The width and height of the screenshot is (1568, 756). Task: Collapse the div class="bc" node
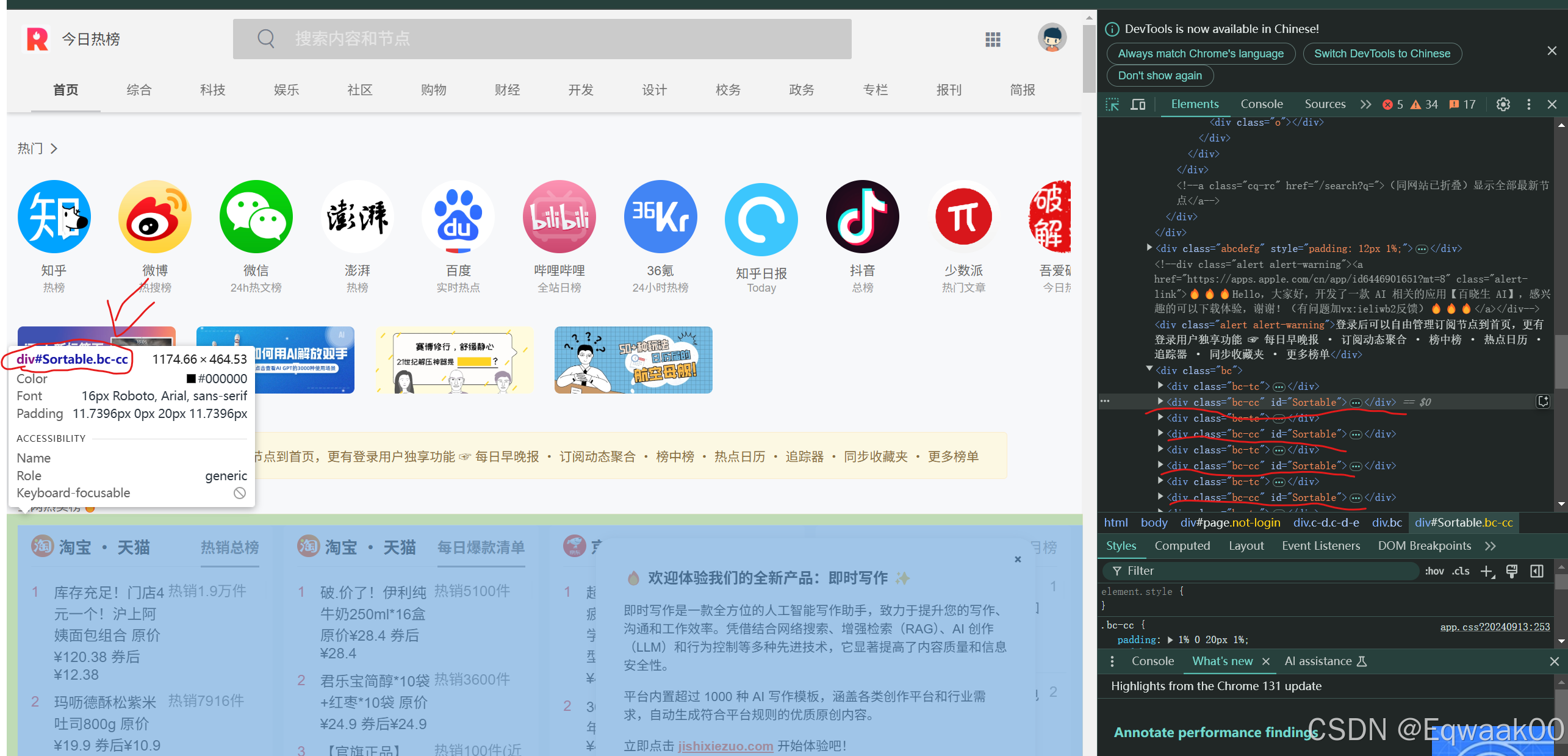tap(1149, 369)
